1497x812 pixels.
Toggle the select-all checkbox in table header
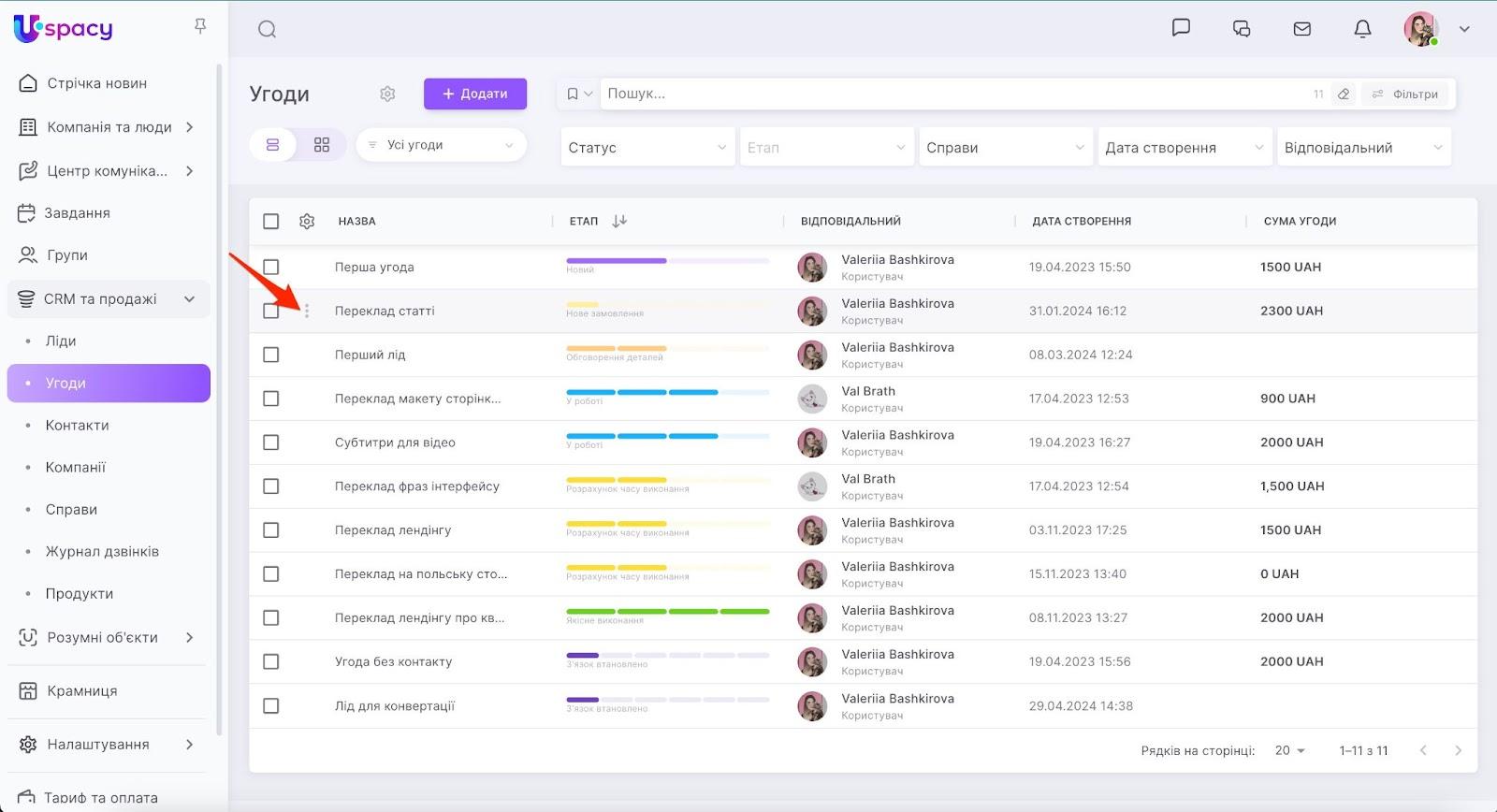tap(271, 222)
